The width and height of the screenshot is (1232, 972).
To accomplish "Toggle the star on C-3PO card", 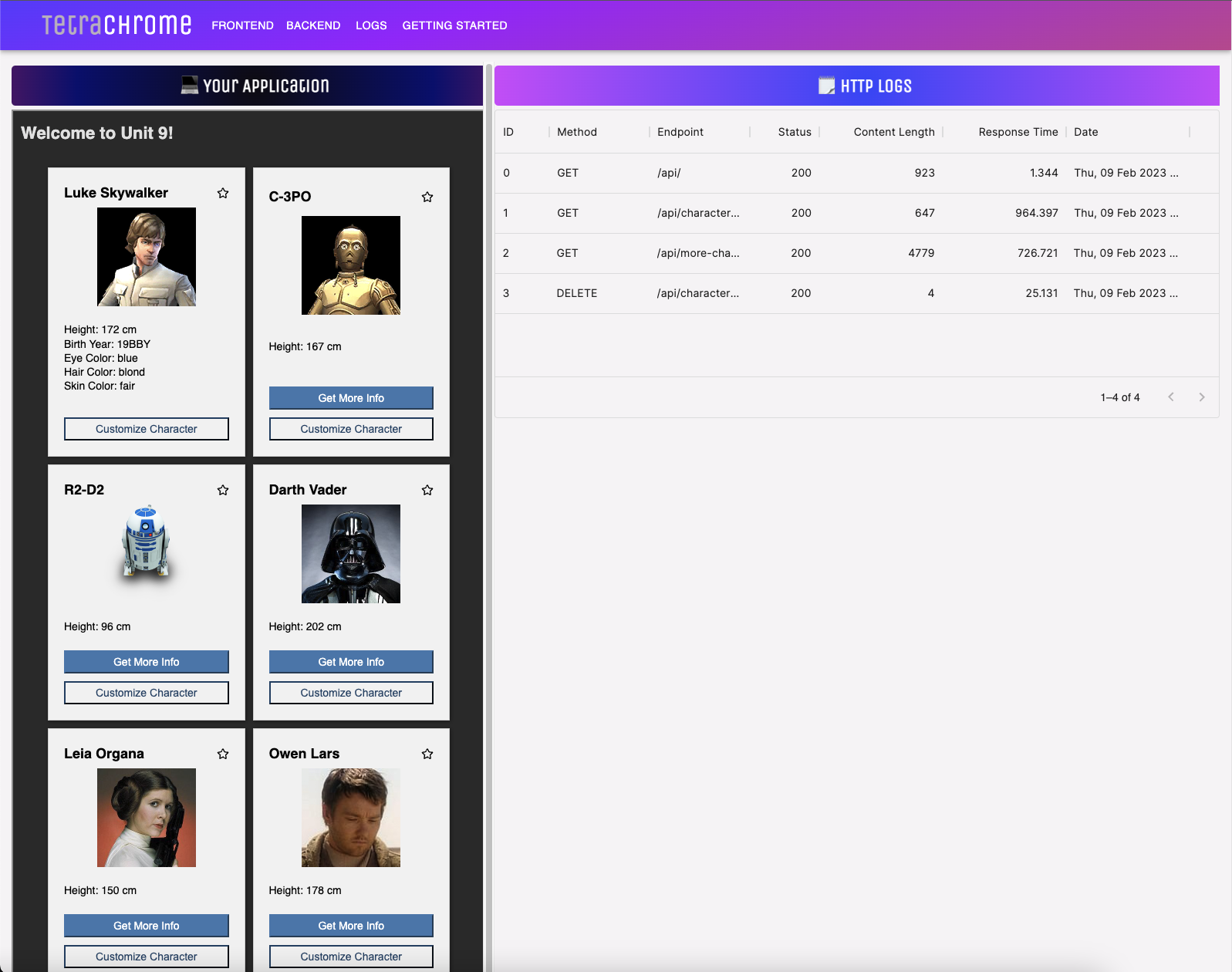I will click(427, 197).
